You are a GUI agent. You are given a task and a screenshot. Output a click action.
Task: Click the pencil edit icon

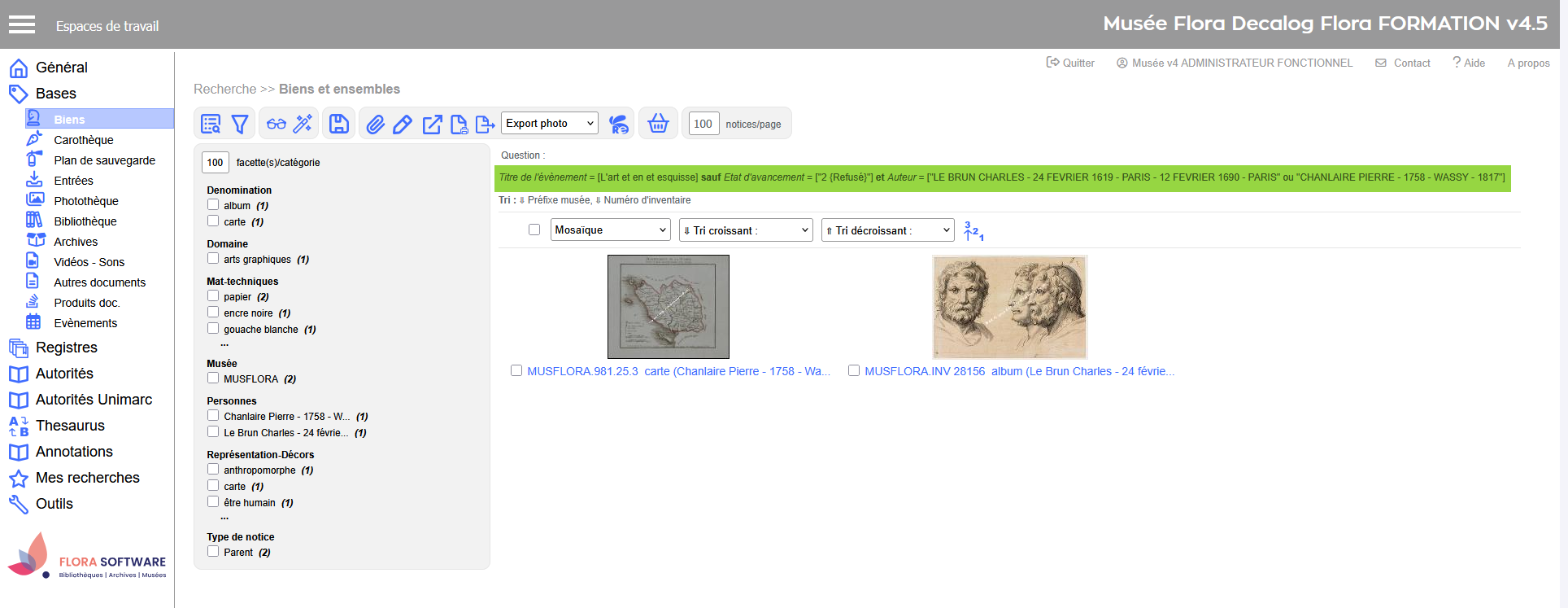pyautogui.click(x=403, y=124)
